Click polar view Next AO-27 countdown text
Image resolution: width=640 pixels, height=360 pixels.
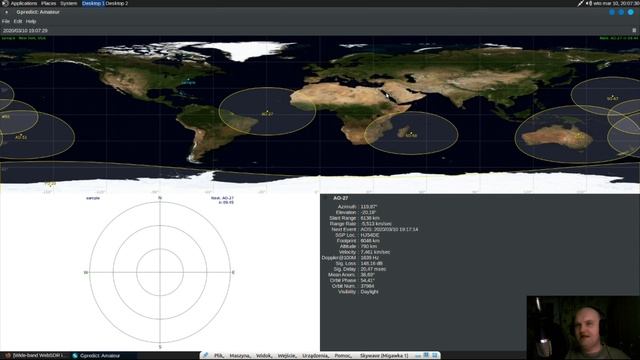(x=222, y=200)
